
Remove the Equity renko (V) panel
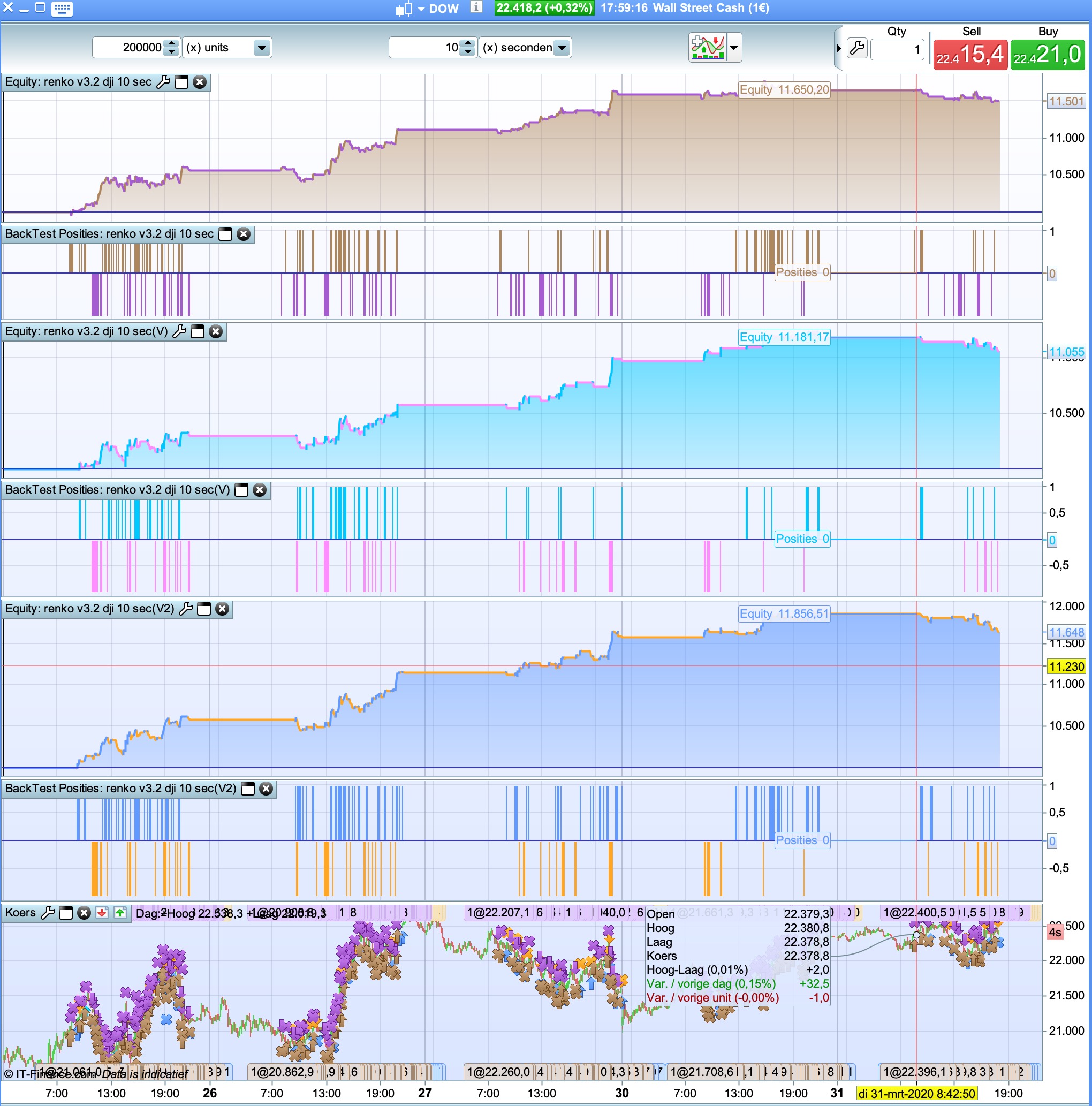click(x=216, y=331)
